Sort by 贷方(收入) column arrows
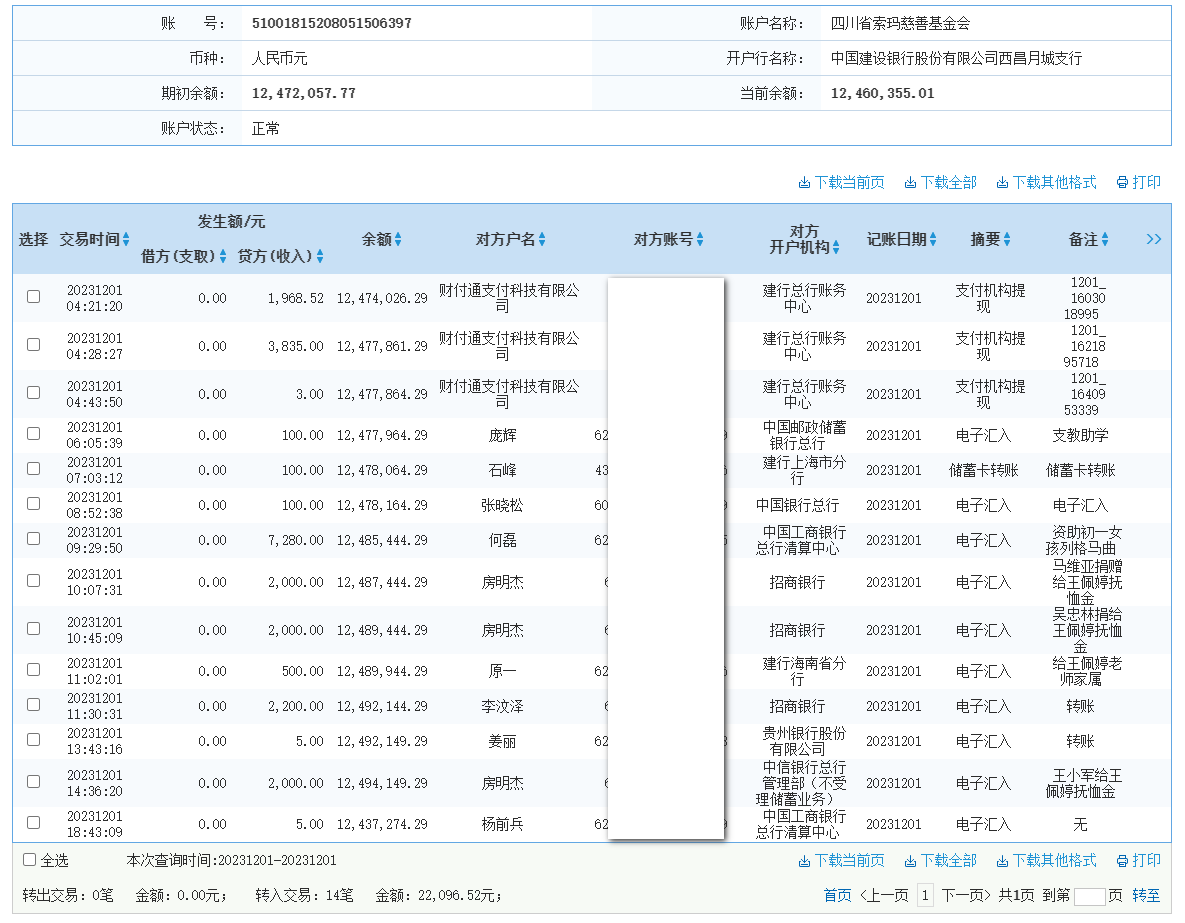Viewport: 1185px width, 923px height. click(320, 256)
